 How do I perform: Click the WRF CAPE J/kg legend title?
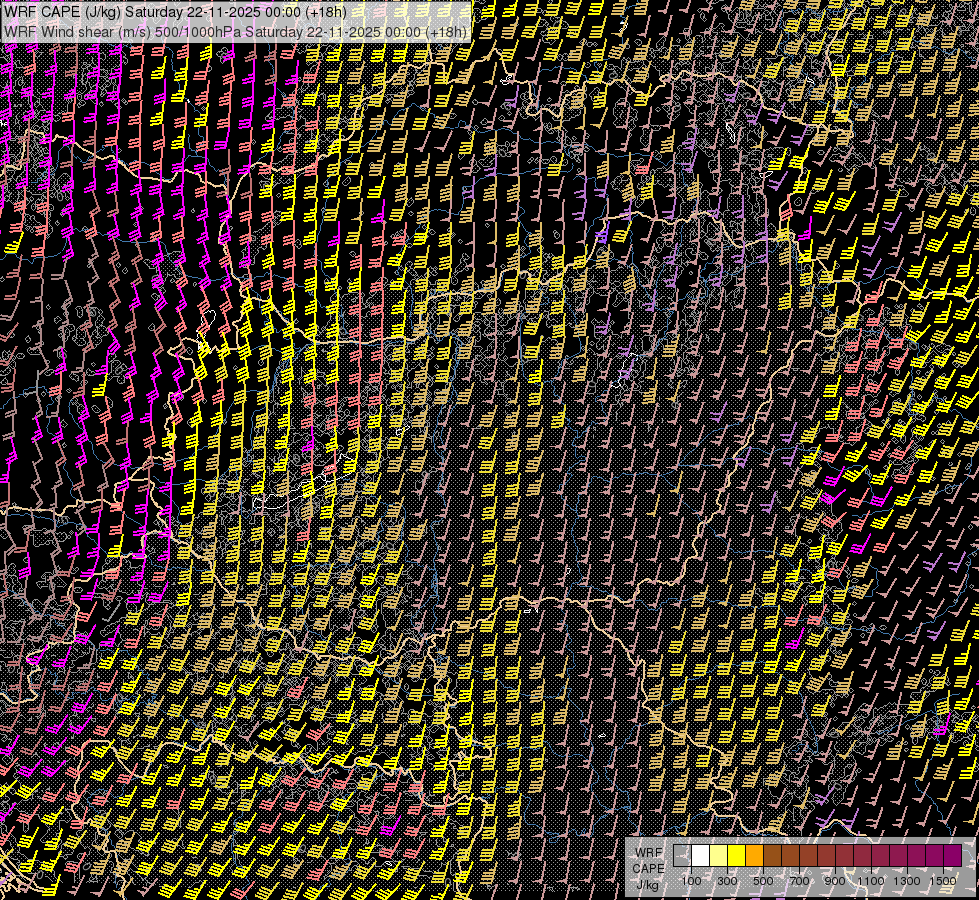tap(648, 869)
